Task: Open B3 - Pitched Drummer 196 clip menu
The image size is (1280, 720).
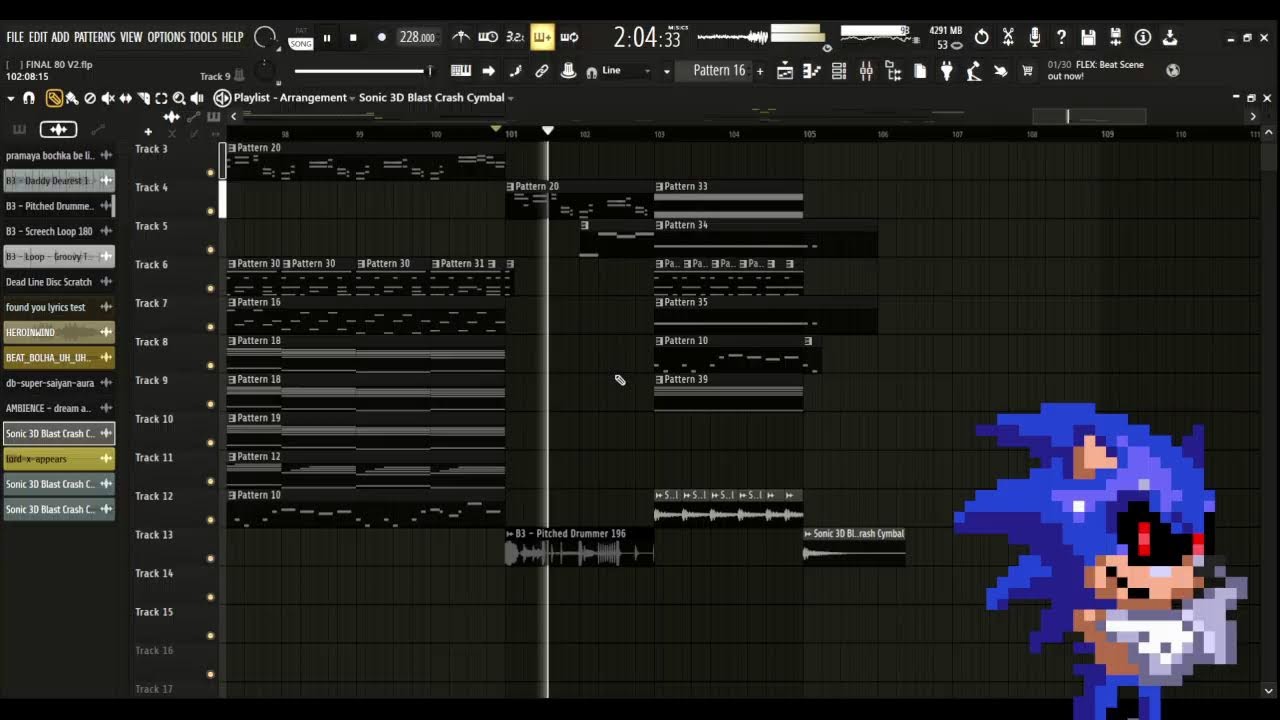Action: pyautogui.click(x=511, y=534)
